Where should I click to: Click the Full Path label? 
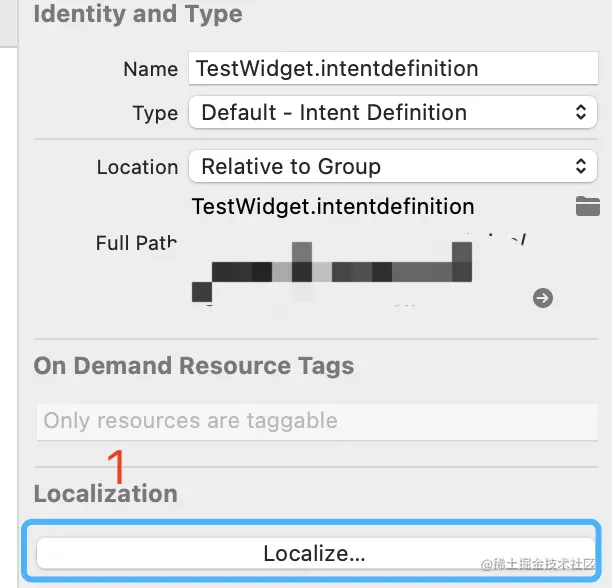click(137, 243)
